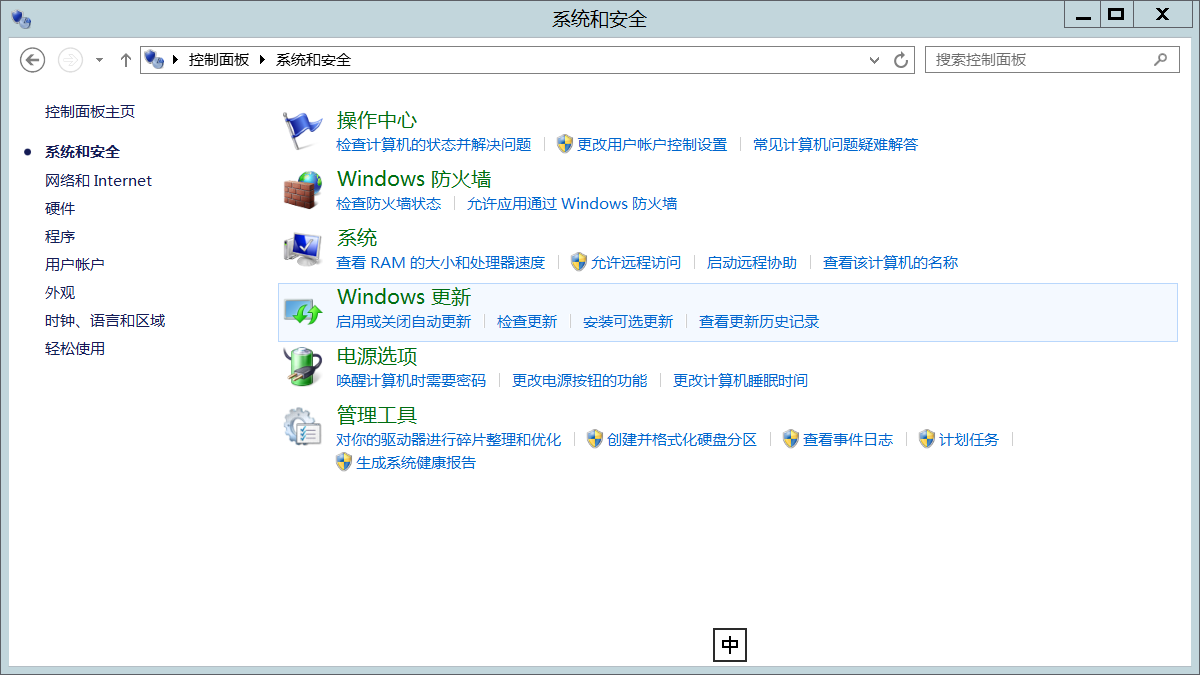The width and height of the screenshot is (1200, 675).
Task: Click the Windows 更新 heading
Action: (404, 297)
